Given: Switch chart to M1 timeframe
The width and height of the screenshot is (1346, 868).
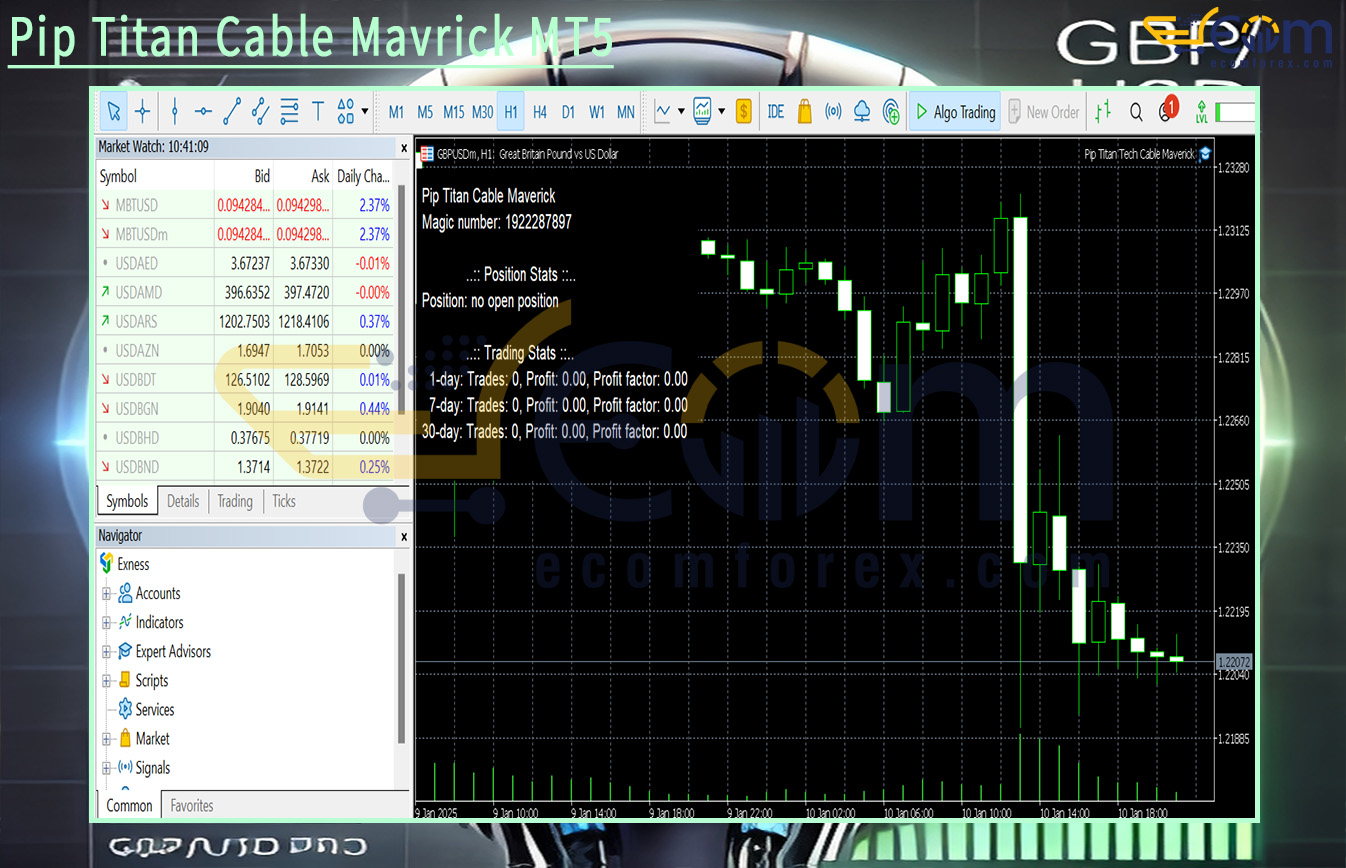Looking at the screenshot, I should click(397, 112).
